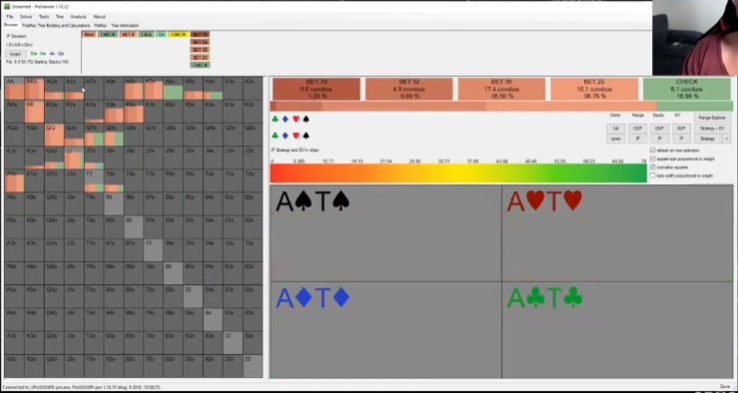Switch to PostFlop Tree Building and Calculations tab
Viewport: 738px width, 393px height.
[x=56, y=25]
